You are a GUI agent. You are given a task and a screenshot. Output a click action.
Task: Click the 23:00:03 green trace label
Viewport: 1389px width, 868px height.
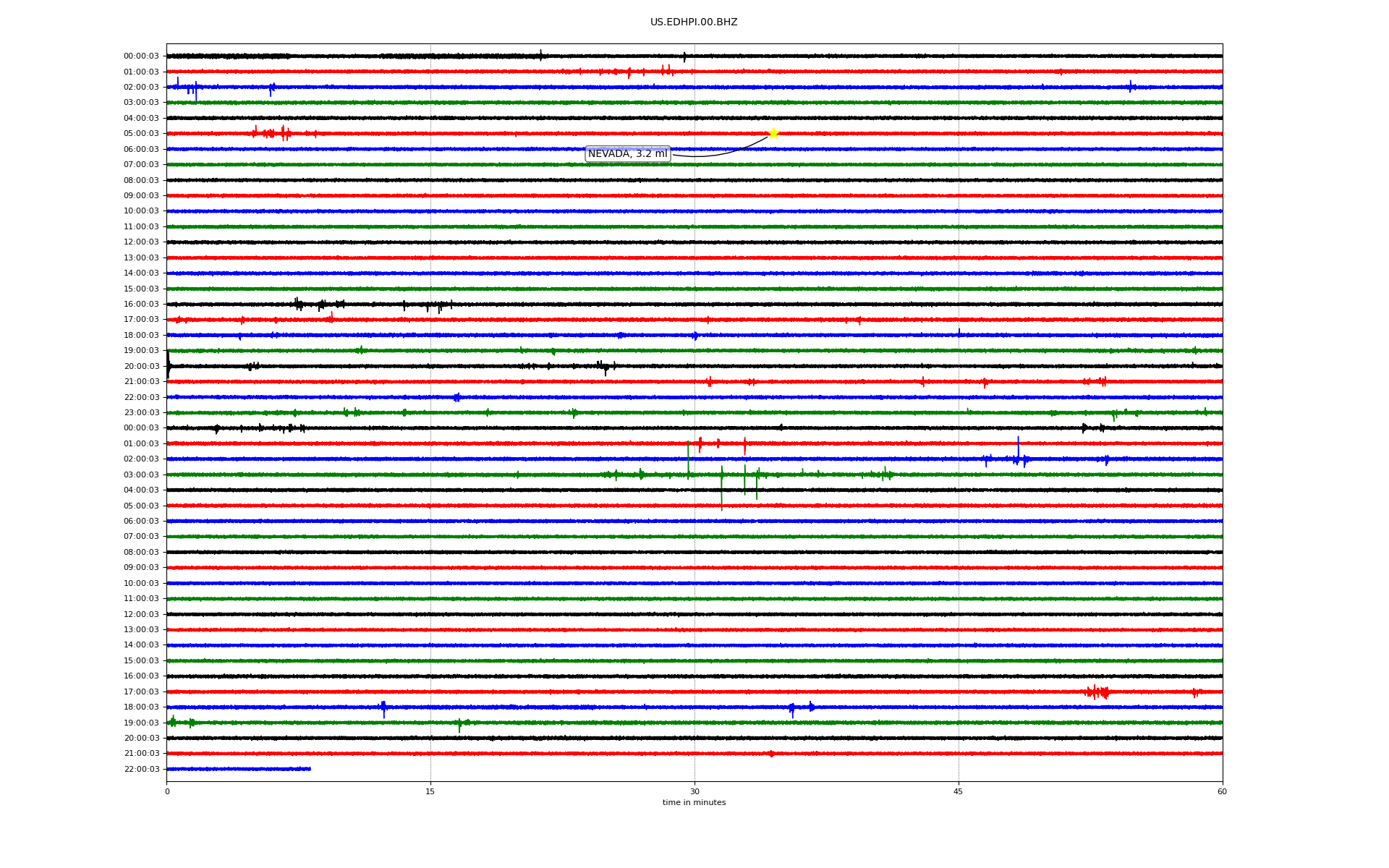(x=141, y=413)
